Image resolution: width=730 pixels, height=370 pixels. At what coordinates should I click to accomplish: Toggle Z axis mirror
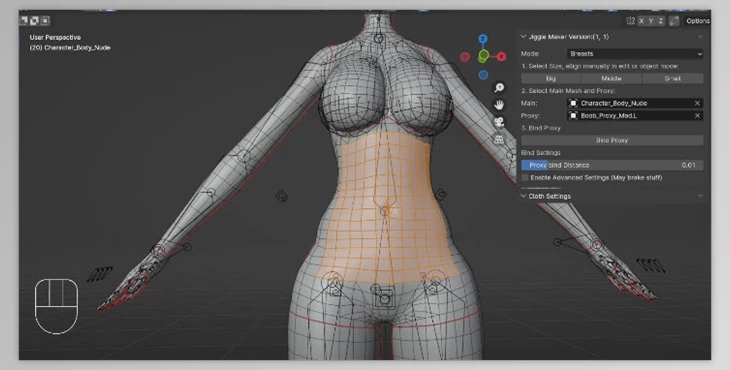pyautogui.click(x=660, y=21)
